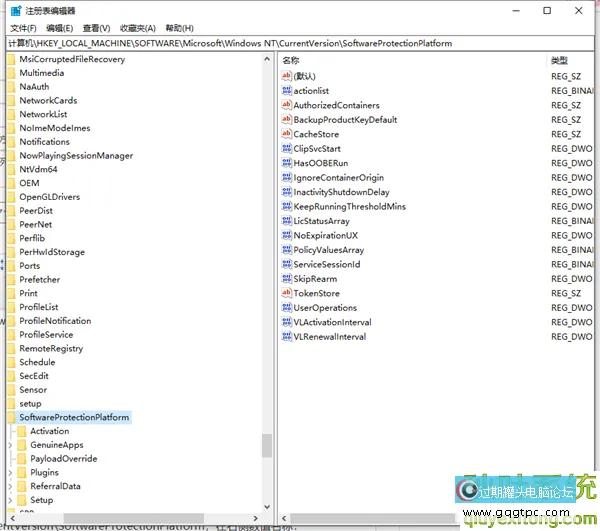
Task: Select the Notifications key
Action: [x=44, y=142]
